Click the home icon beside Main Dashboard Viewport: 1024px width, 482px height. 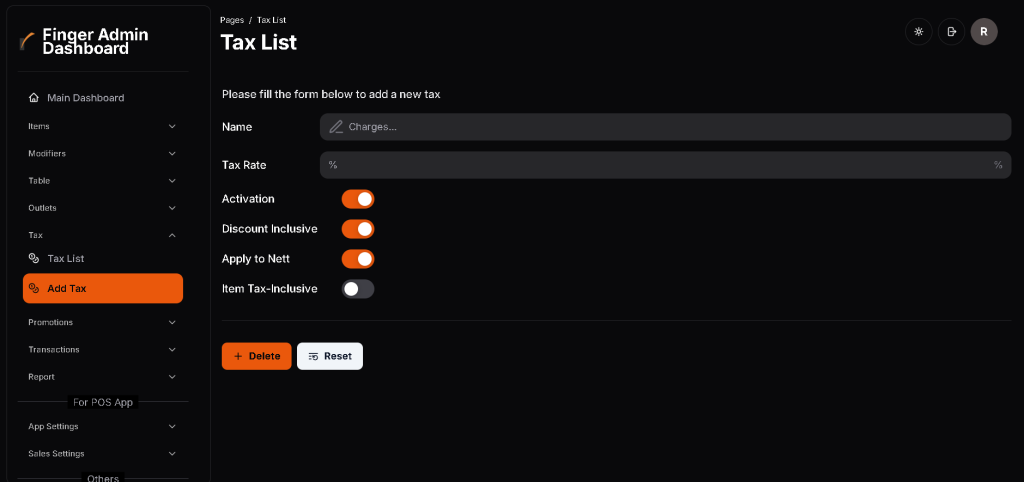[x=34, y=98]
